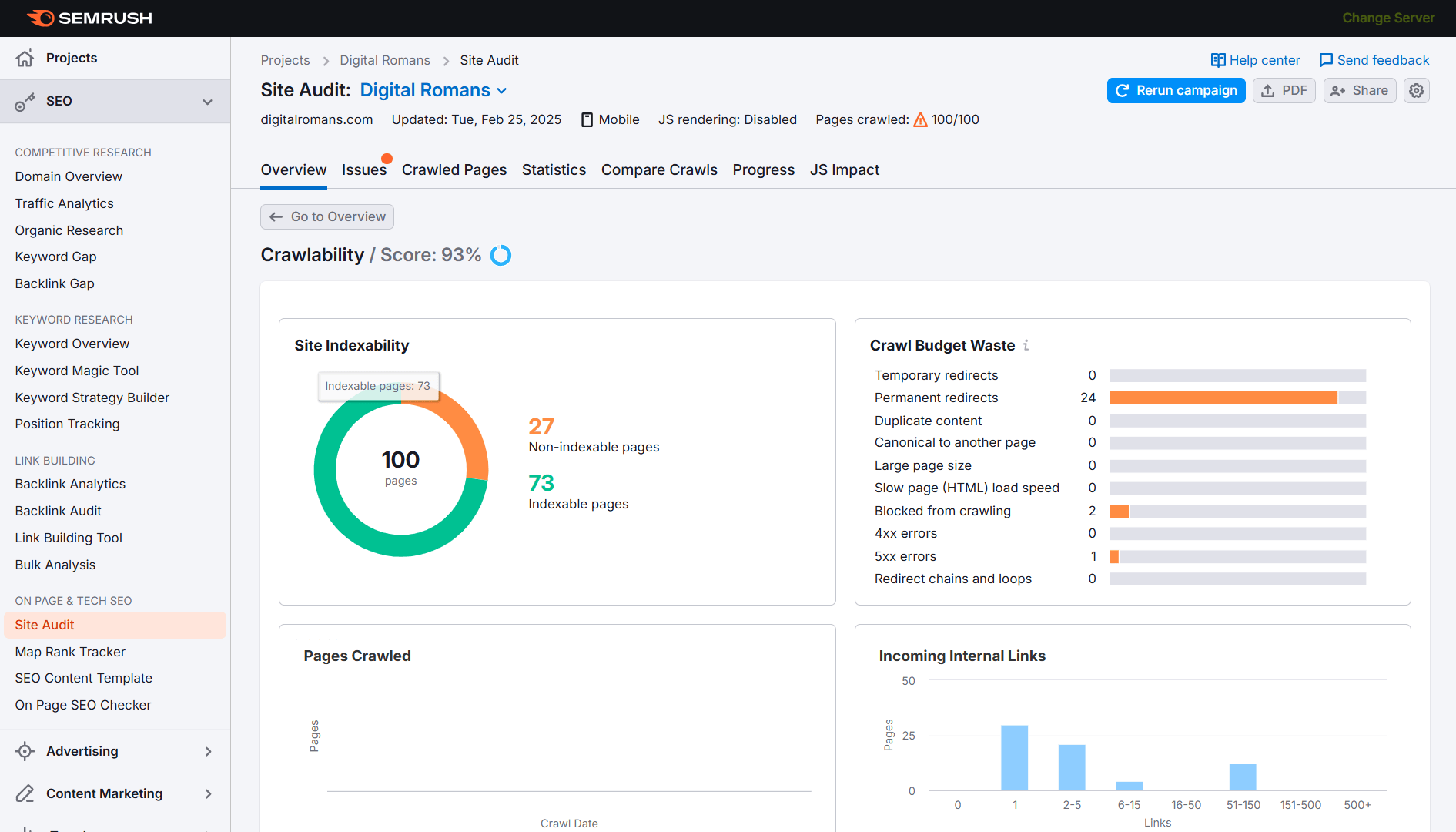Click the pages crawled warning icon
The width and height of the screenshot is (1456, 832).
pos(920,119)
